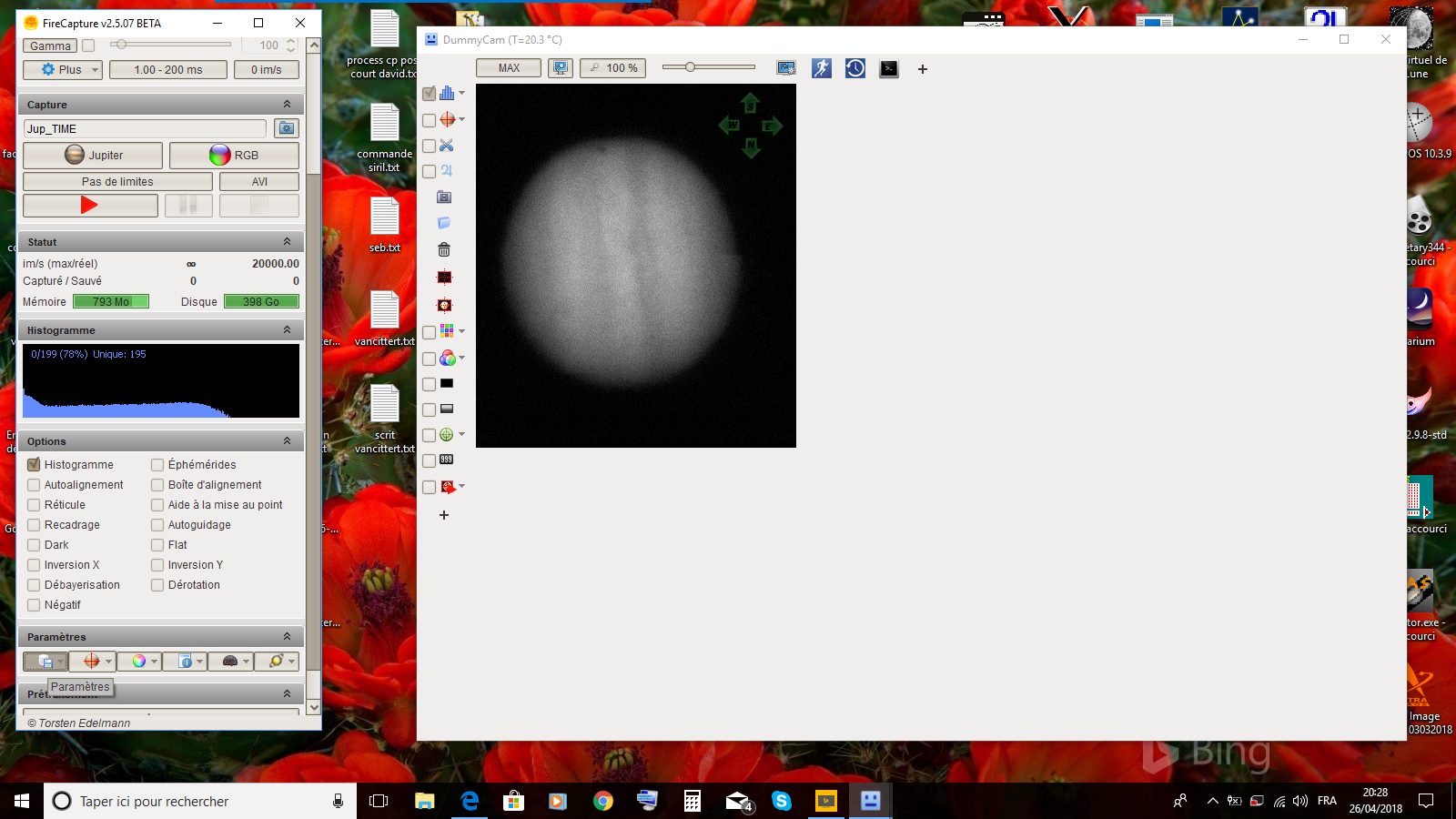Collapse the Histogramme section
1456x819 pixels.
click(287, 329)
